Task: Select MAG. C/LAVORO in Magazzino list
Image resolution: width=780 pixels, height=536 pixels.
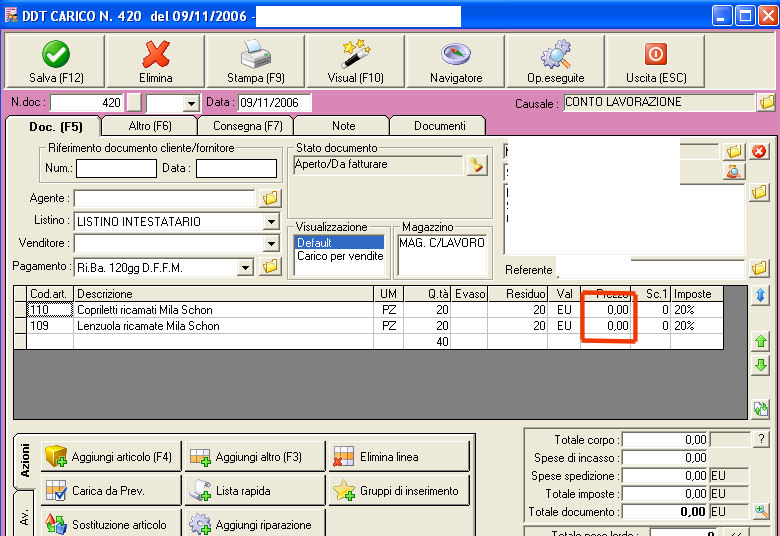Action: coord(442,243)
